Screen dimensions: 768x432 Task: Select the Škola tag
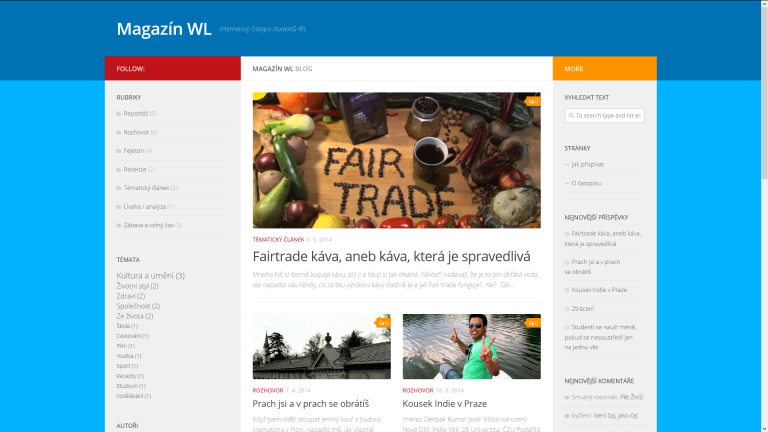[127, 326]
